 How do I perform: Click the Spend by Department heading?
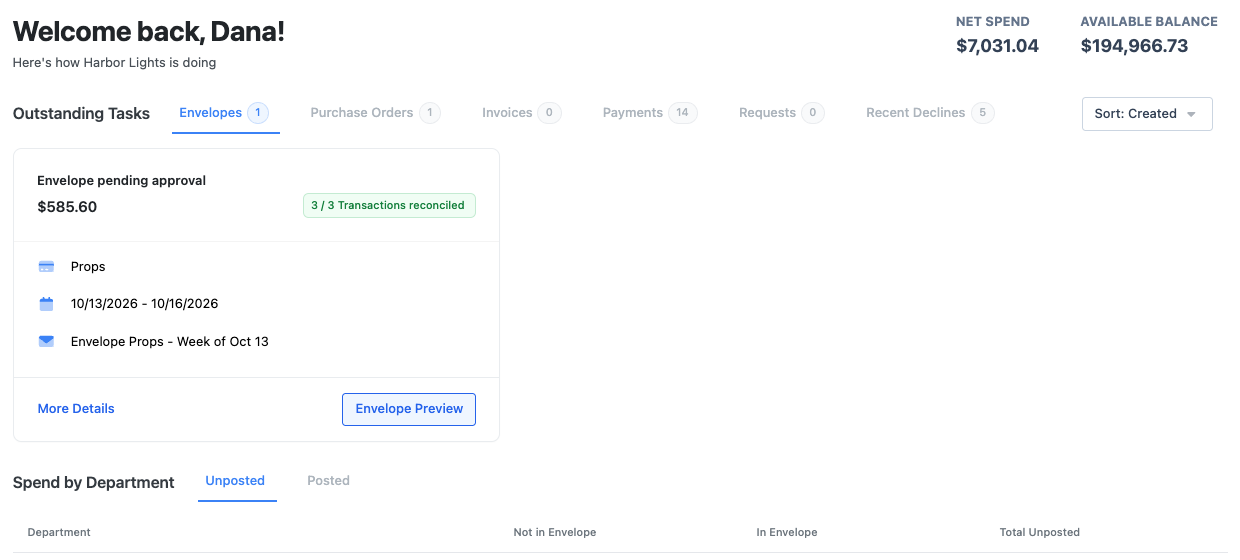click(94, 483)
